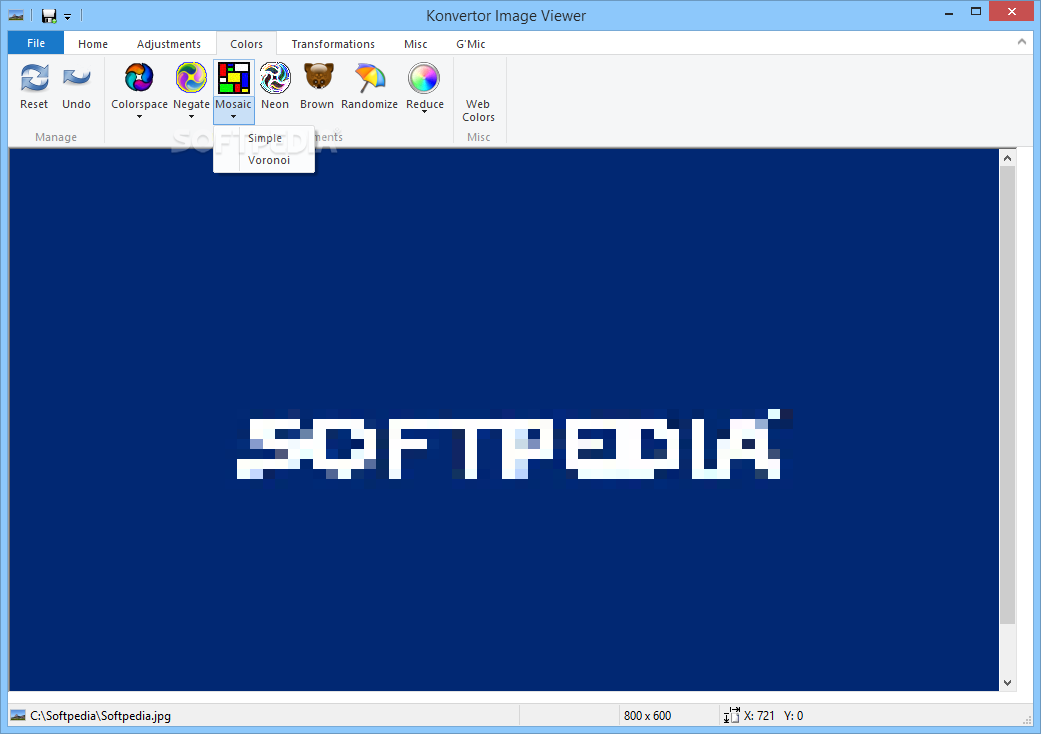Click the Manage group label

(x=56, y=137)
